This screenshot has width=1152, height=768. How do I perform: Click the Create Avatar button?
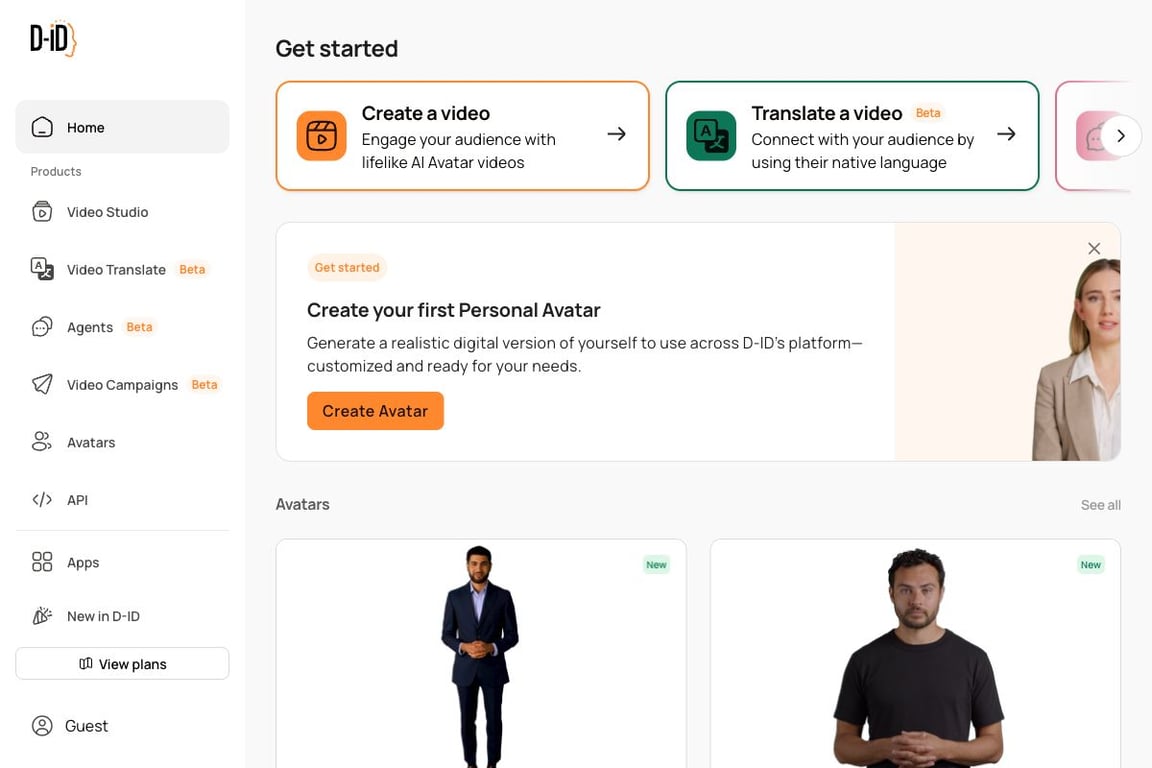(x=375, y=411)
